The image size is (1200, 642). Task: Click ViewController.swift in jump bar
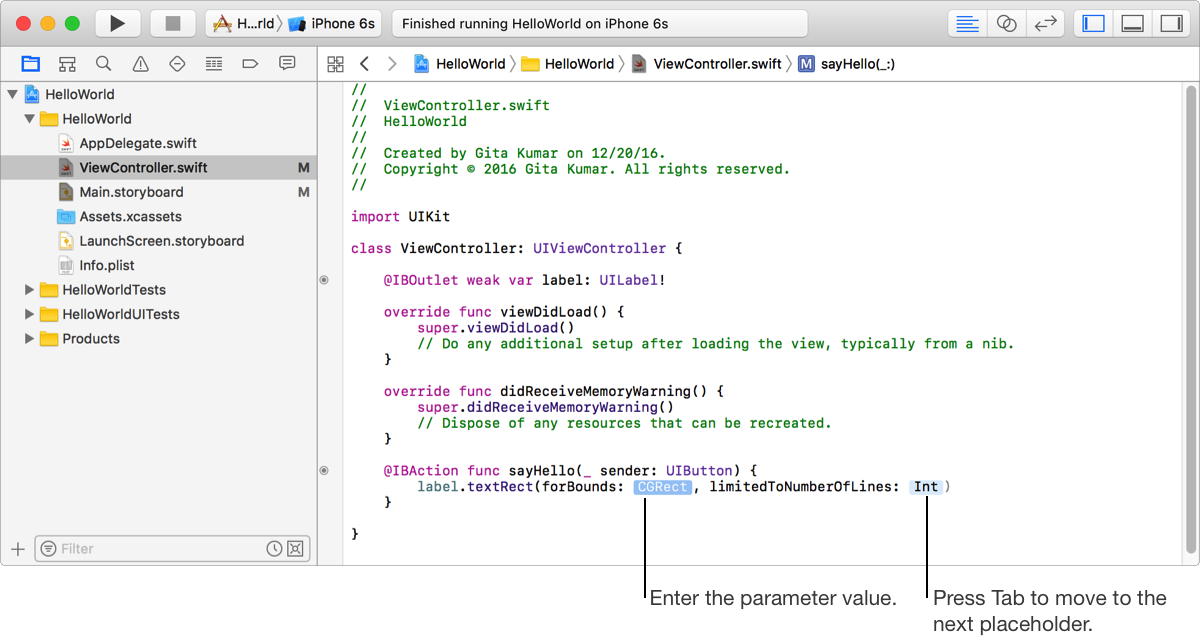coord(707,63)
